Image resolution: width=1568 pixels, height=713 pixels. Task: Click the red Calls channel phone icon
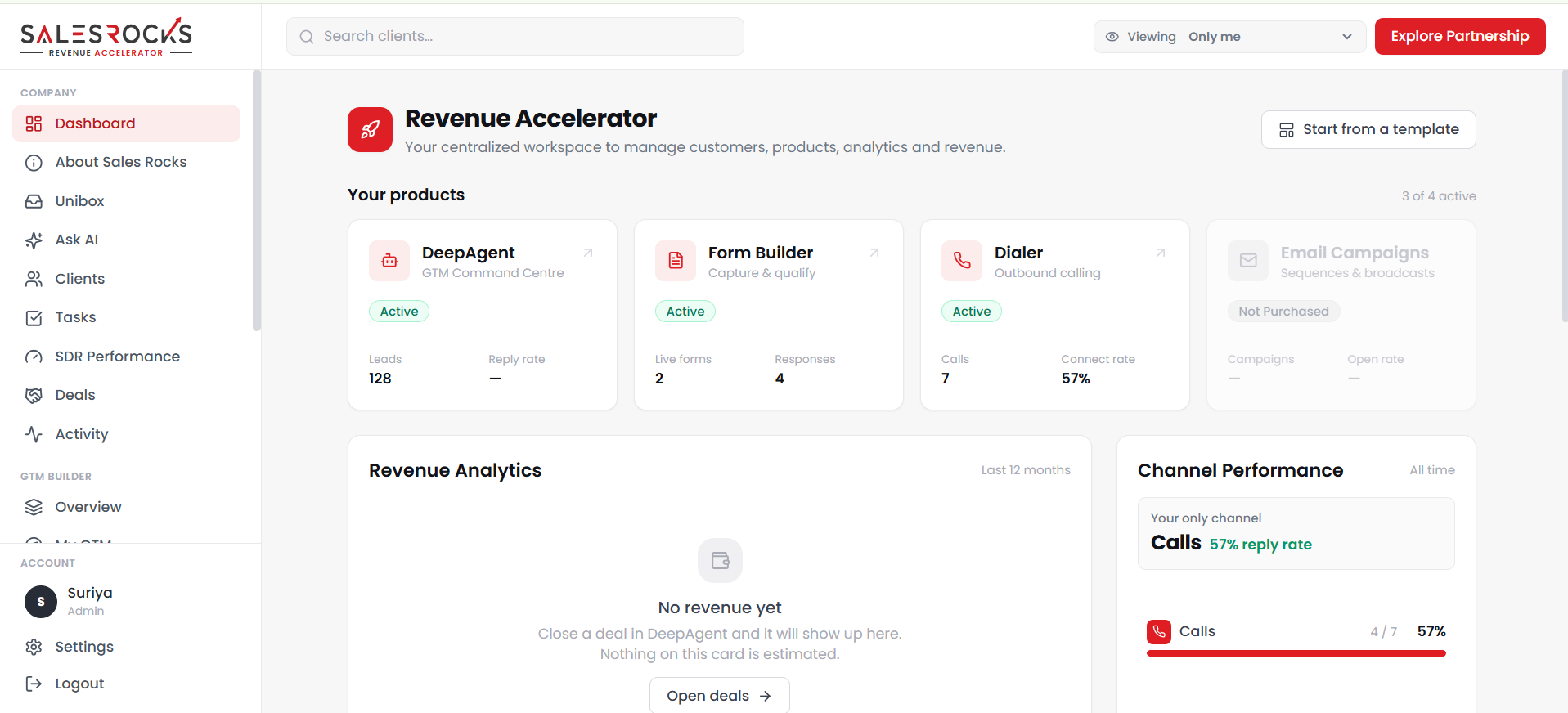tap(1159, 631)
